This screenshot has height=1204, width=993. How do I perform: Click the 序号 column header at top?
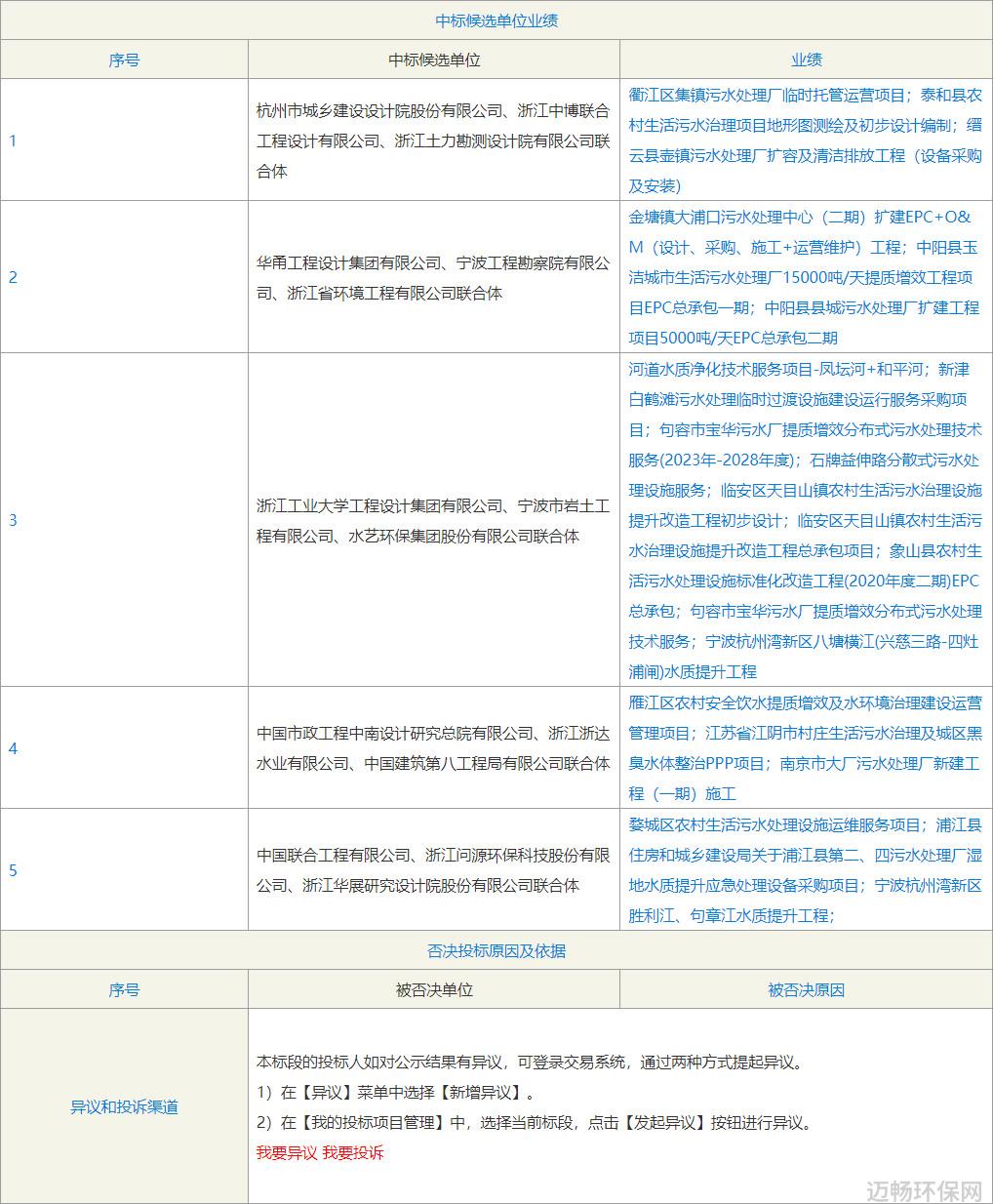[x=124, y=60]
